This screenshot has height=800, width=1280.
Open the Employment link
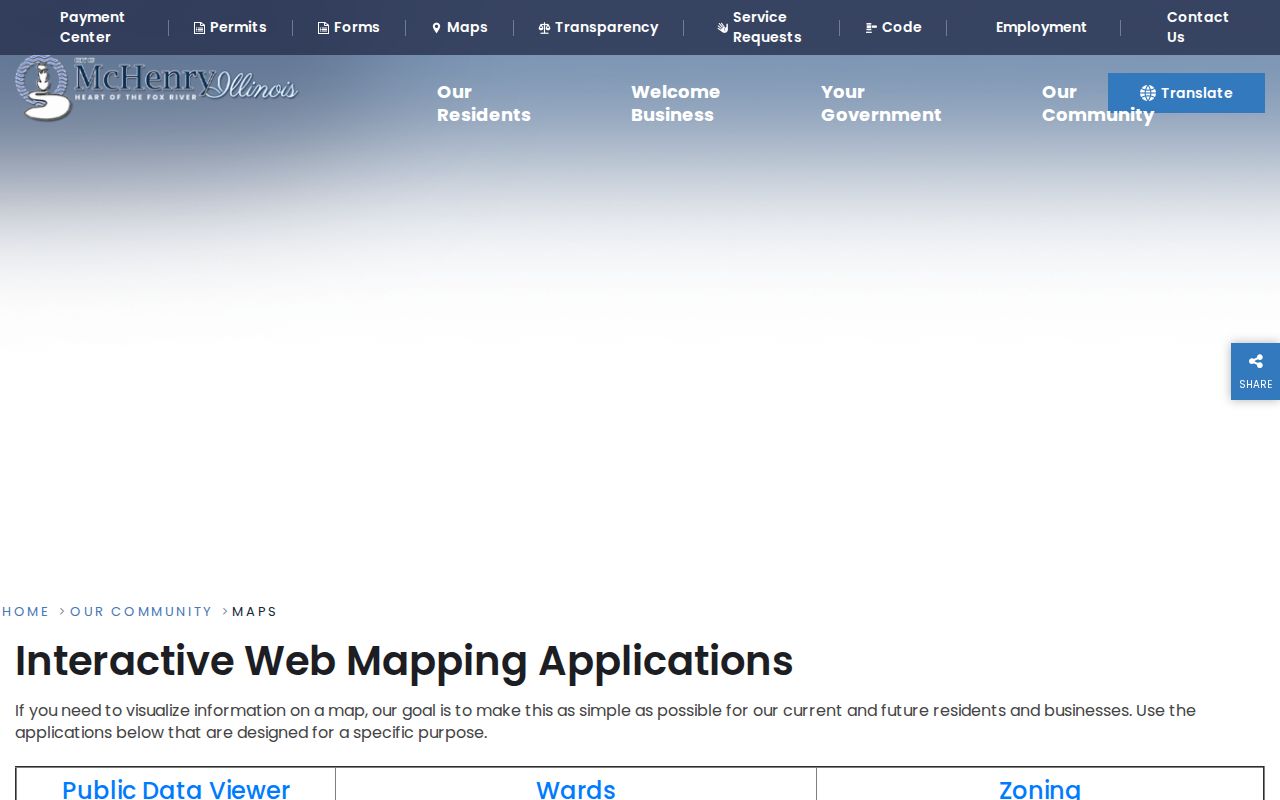point(1041,27)
